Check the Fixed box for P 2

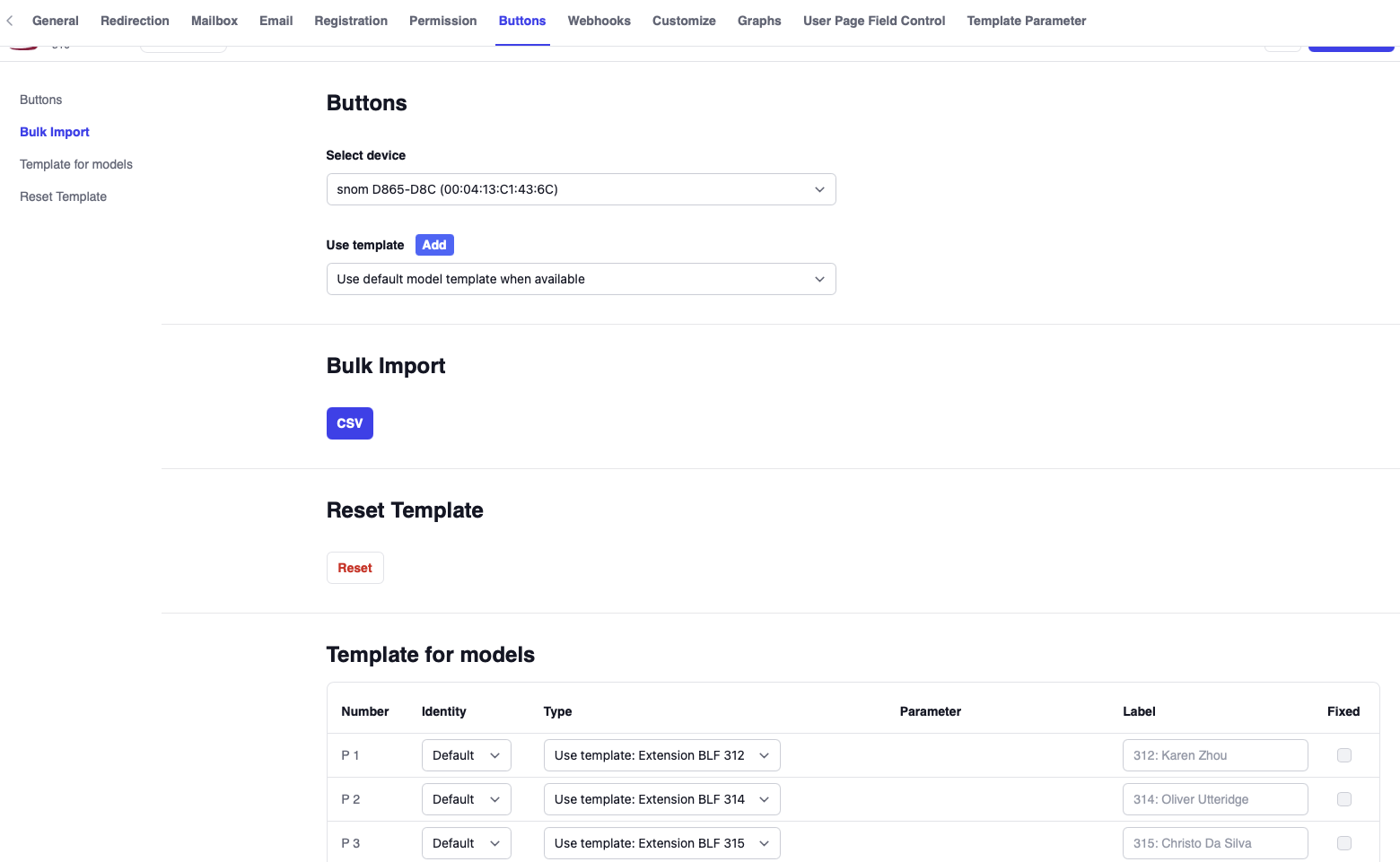tap(1343, 798)
